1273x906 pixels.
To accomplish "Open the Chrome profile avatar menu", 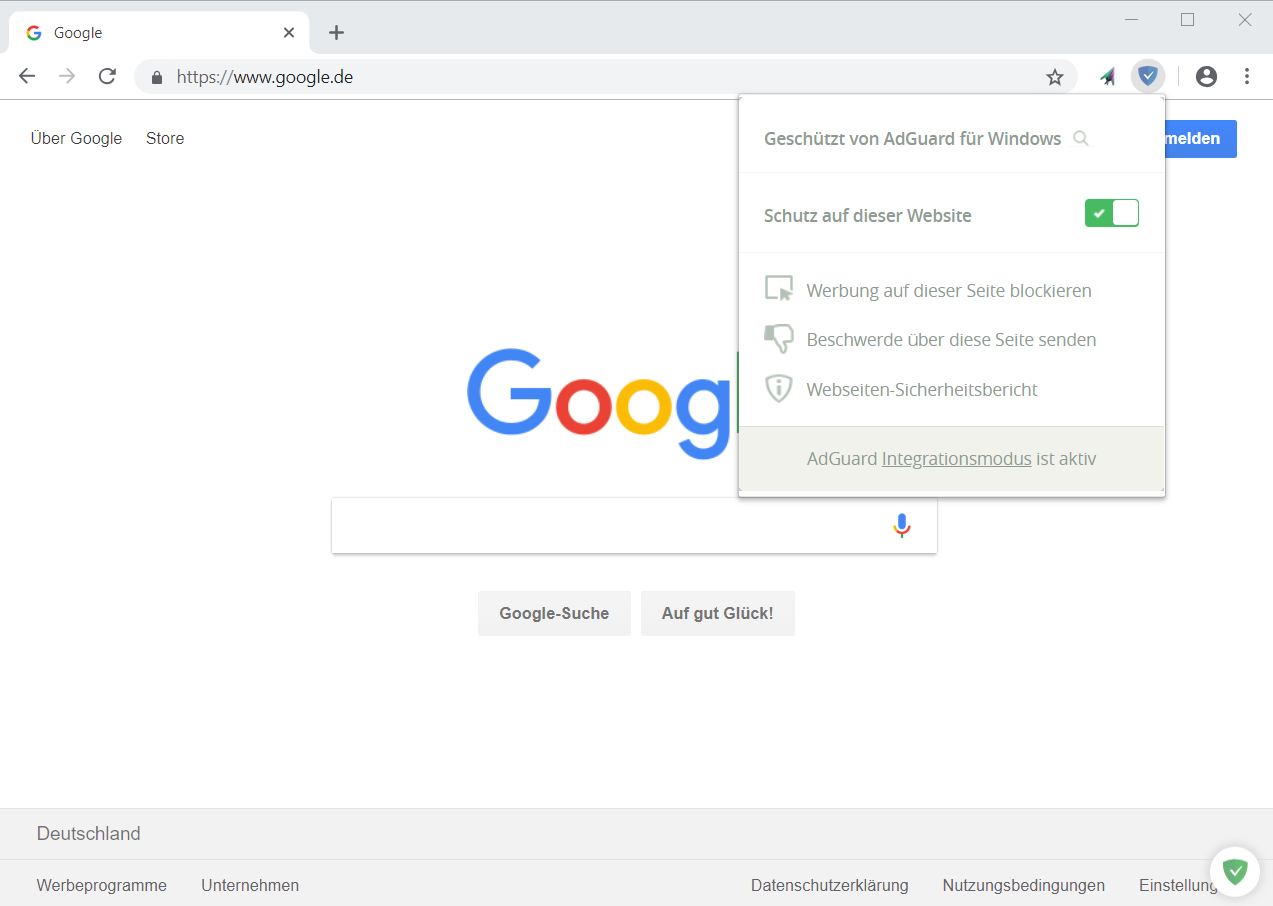I will [1207, 76].
